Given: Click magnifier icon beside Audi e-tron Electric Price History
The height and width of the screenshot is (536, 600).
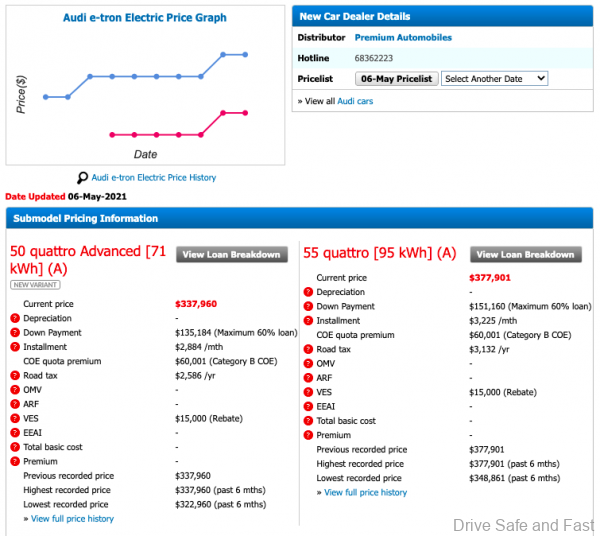Looking at the screenshot, I should (x=83, y=177).
